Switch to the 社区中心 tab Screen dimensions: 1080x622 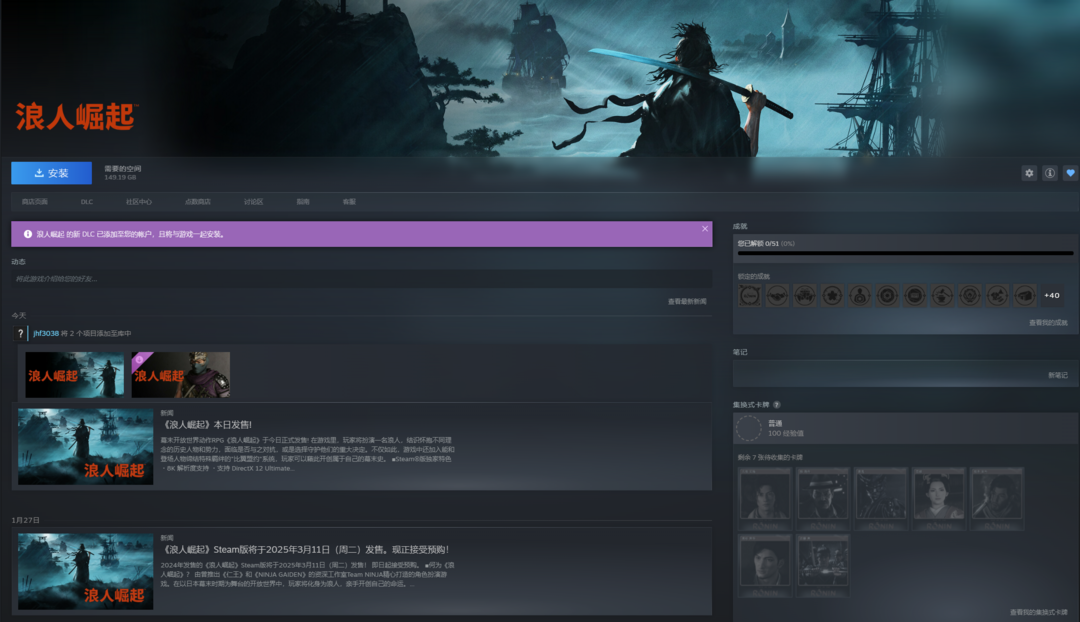click(138, 202)
